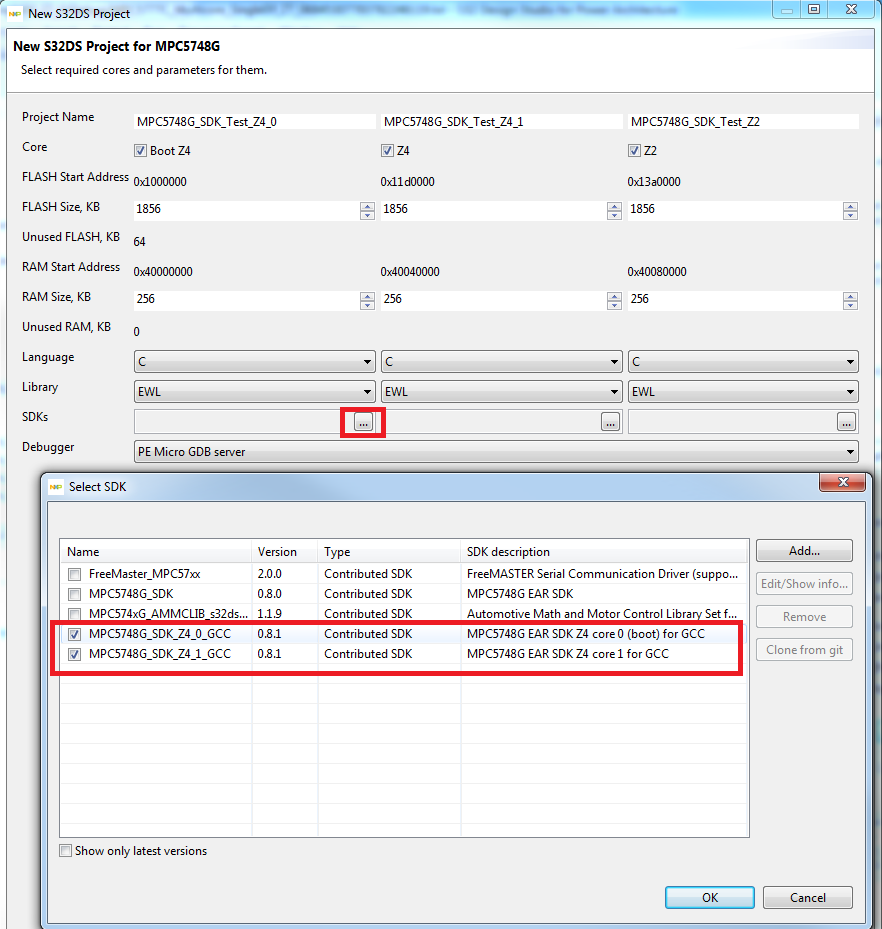Check the MPC574xG_AMMCLIB SDK checkbox
This screenshot has height=929, width=882.
pyautogui.click(x=75, y=614)
